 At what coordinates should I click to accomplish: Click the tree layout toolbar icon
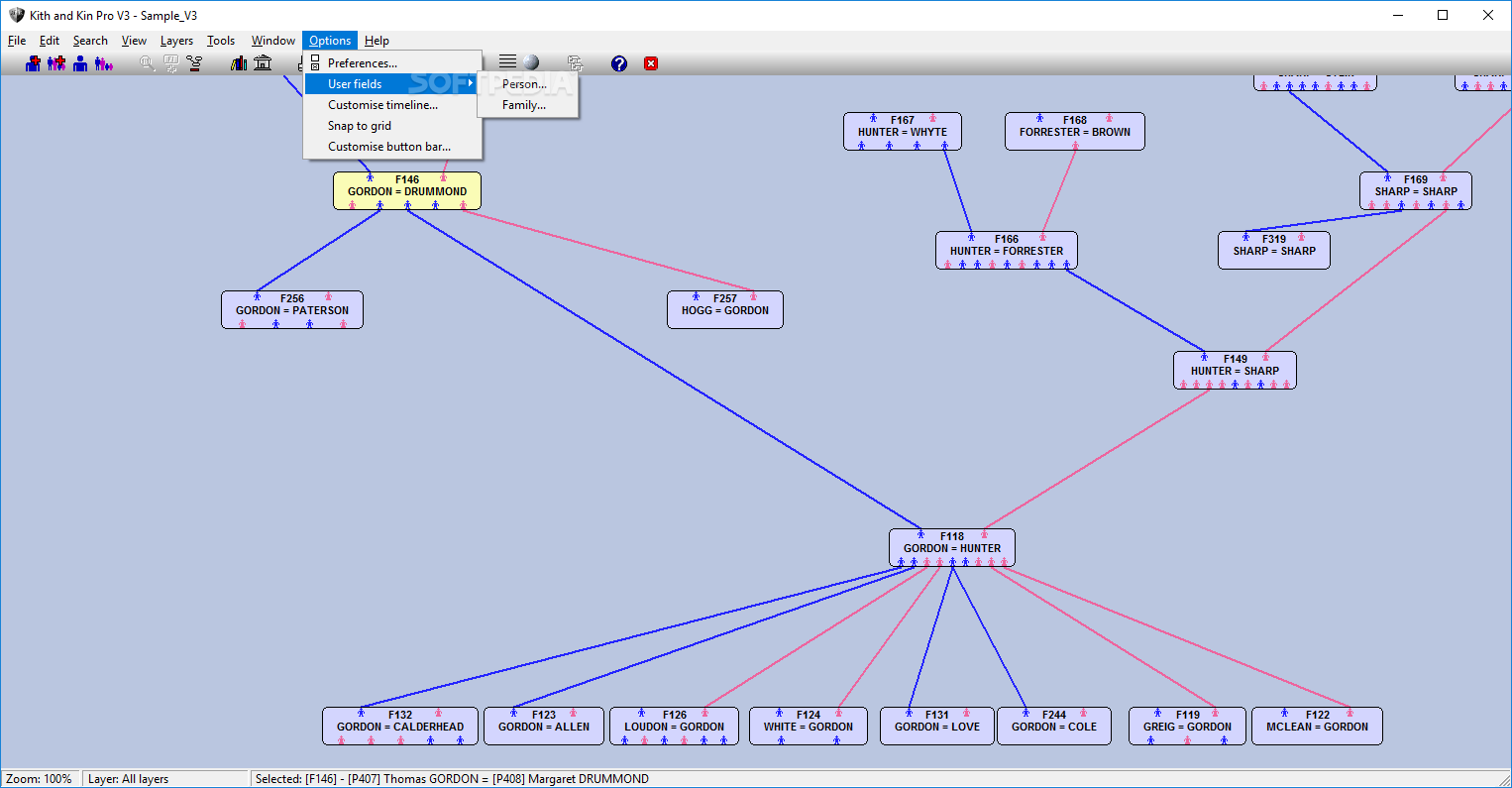coord(194,63)
